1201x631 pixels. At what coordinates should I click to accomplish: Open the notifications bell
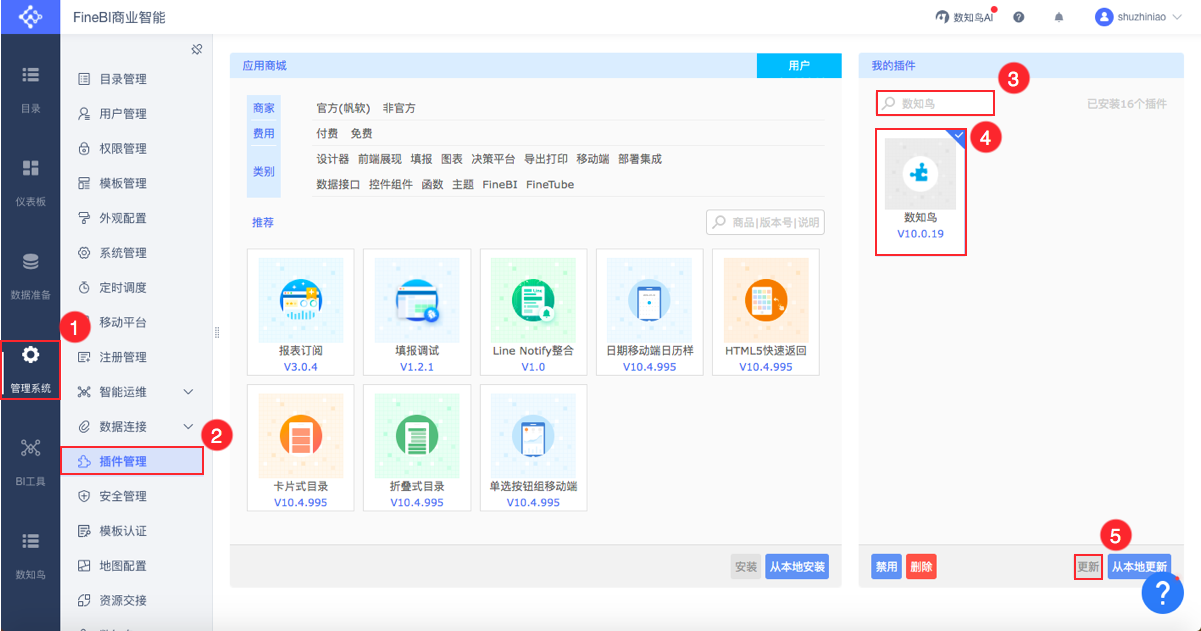click(1058, 17)
